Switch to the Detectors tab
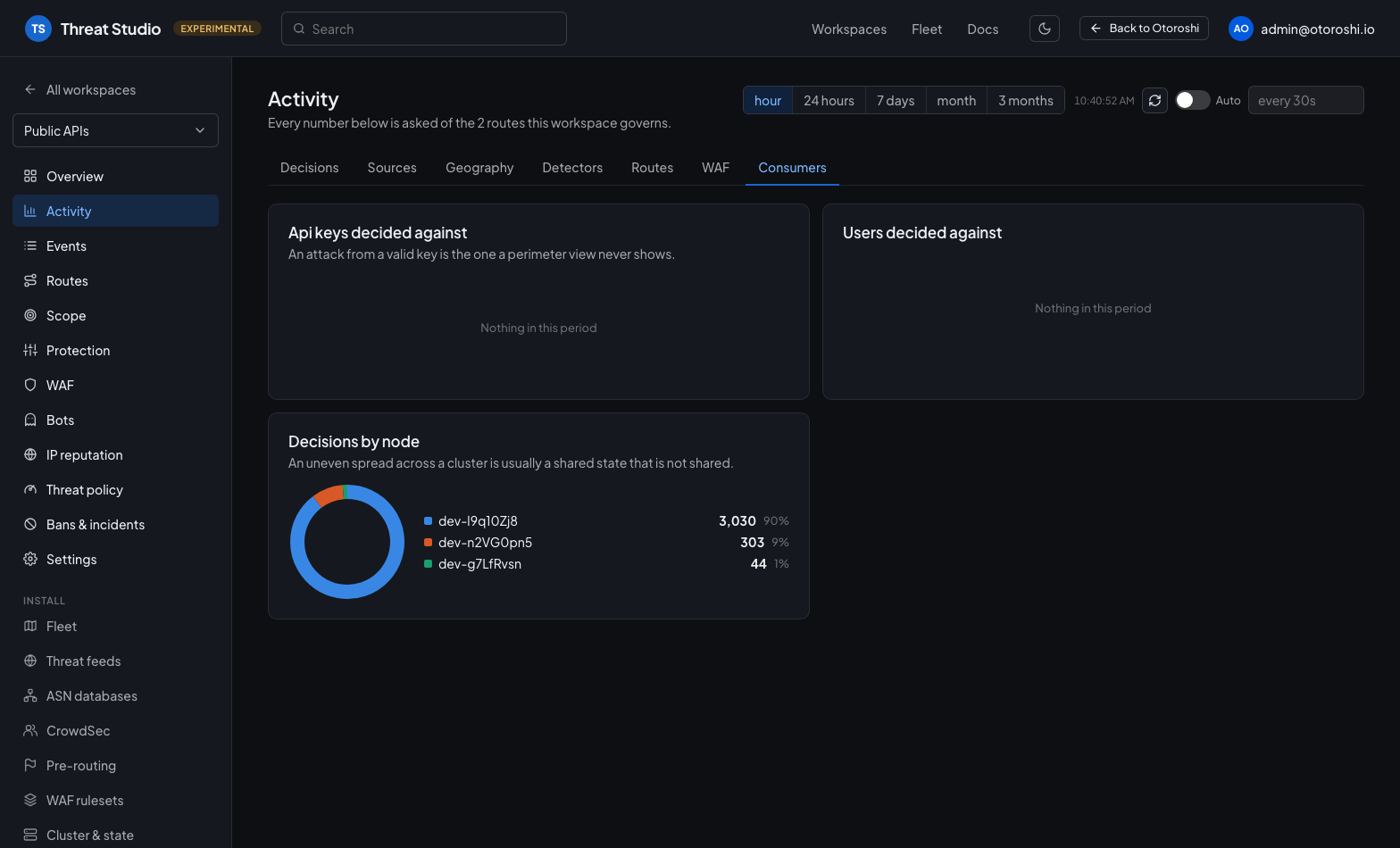This screenshot has height=848, width=1400. coord(572,168)
